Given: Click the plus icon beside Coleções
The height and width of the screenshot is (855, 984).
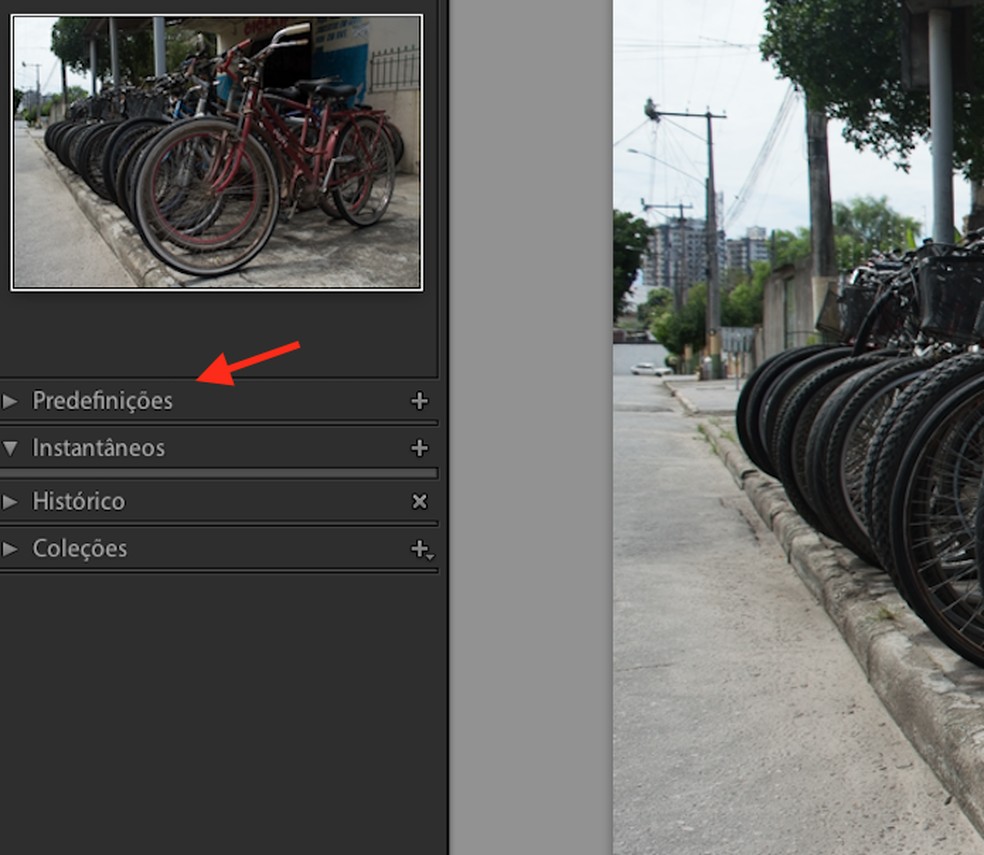Looking at the screenshot, I should click(x=416, y=548).
